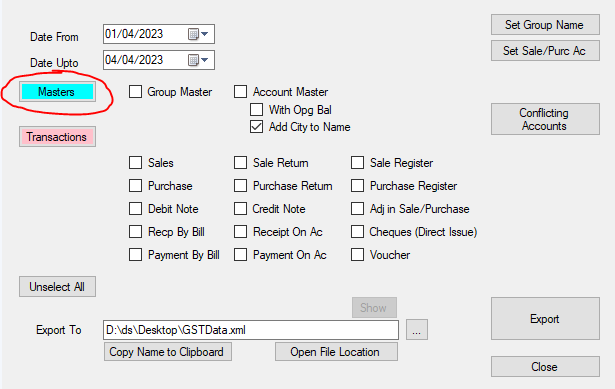This screenshot has width=615, height=389.
Task: Tick the With Opg Bal checkbox
Action: tap(257, 109)
